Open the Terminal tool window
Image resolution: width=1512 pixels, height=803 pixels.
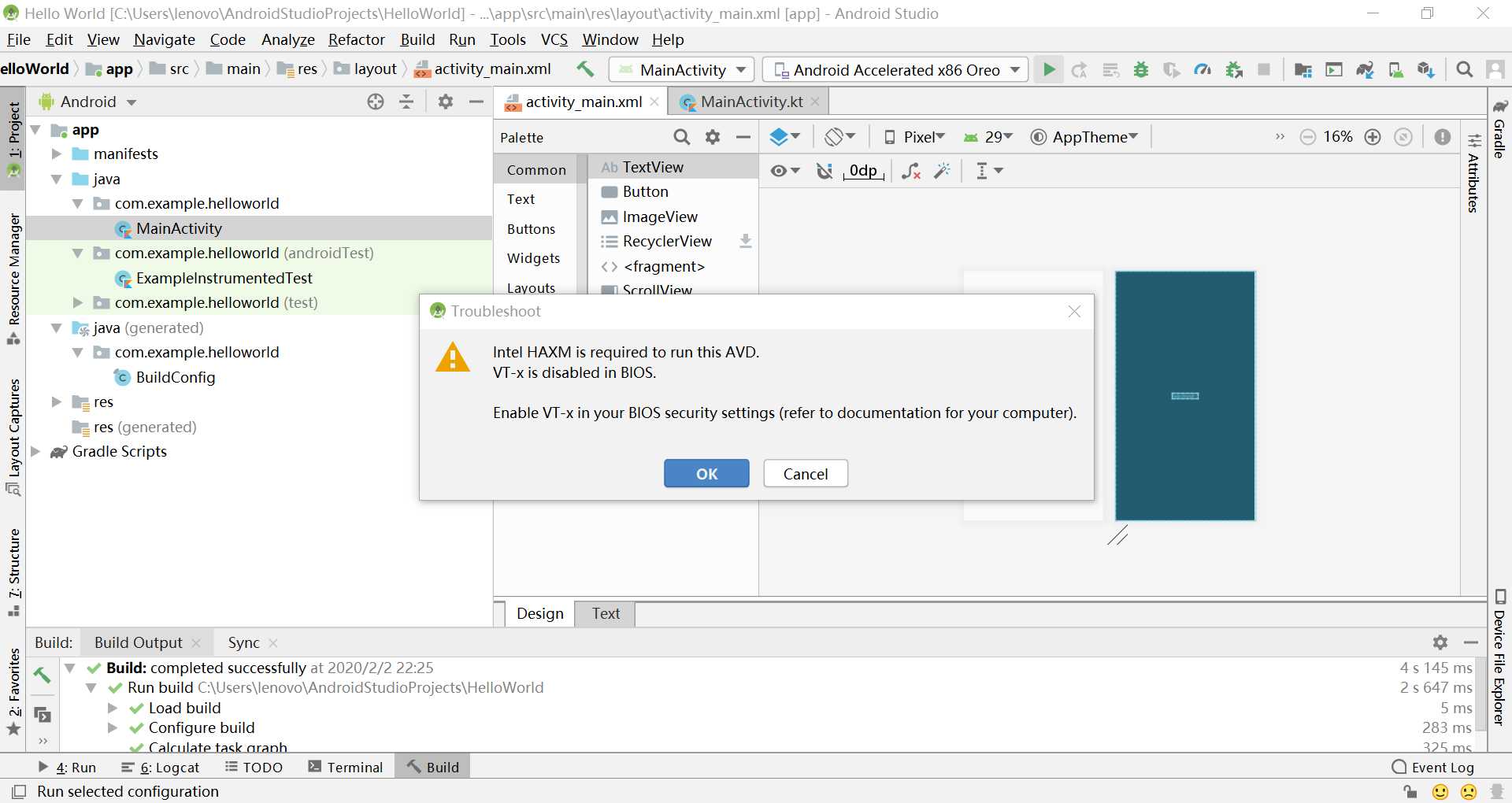pos(345,767)
